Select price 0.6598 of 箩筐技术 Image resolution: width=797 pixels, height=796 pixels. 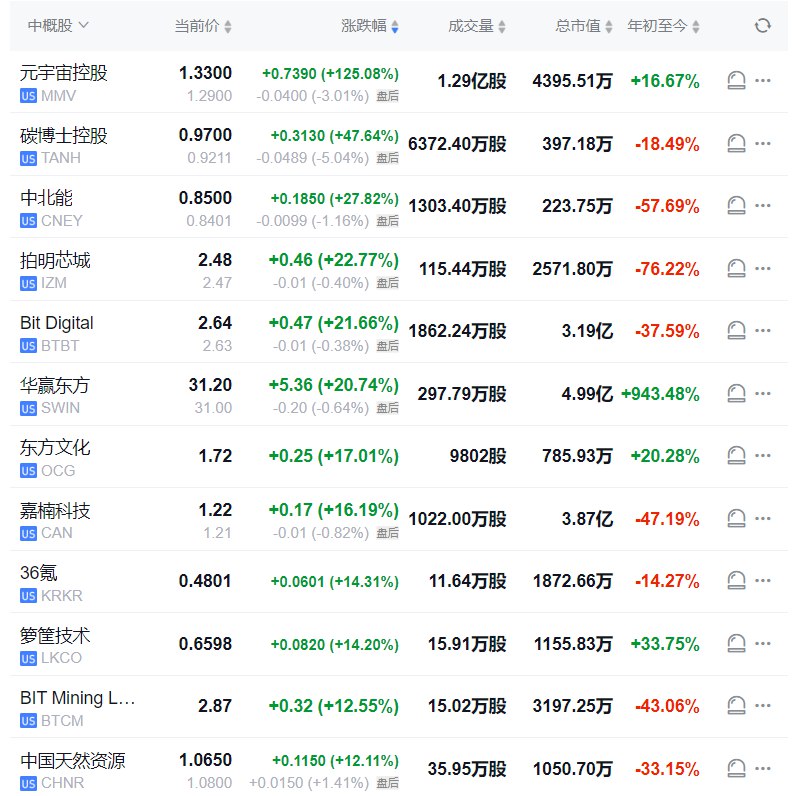pos(205,644)
